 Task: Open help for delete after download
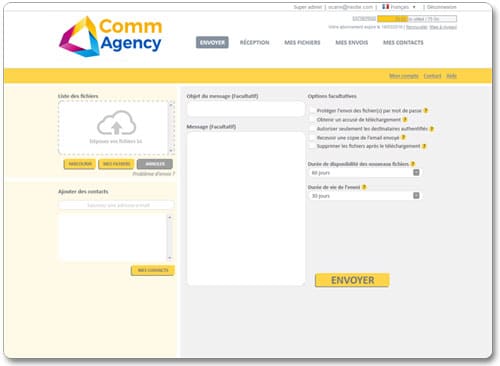pyautogui.click(x=424, y=146)
